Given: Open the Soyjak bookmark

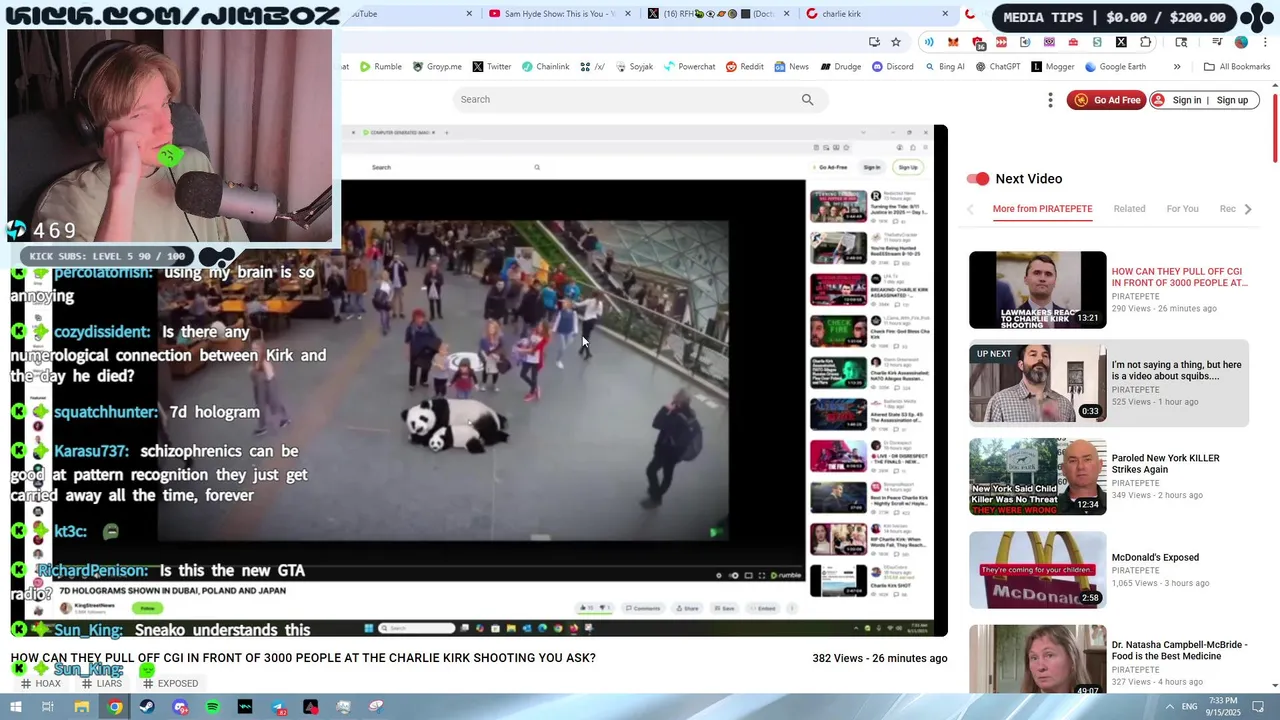Looking at the screenshot, I should point(634,67).
